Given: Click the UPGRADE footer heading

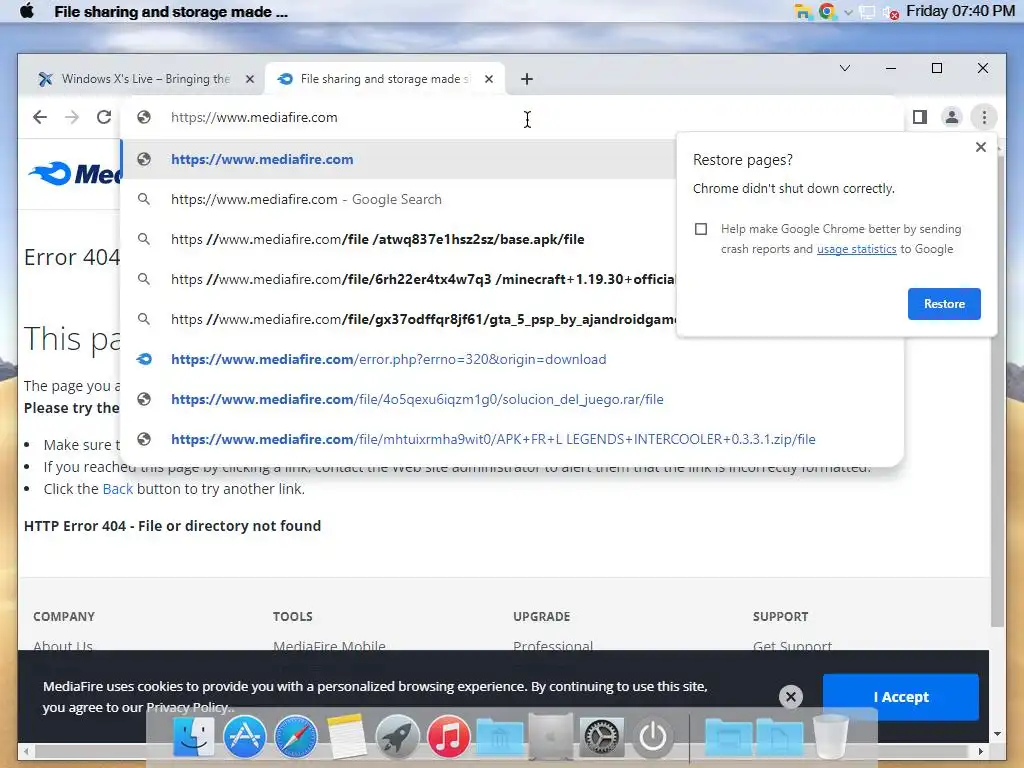Looking at the screenshot, I should pos(541,616).
